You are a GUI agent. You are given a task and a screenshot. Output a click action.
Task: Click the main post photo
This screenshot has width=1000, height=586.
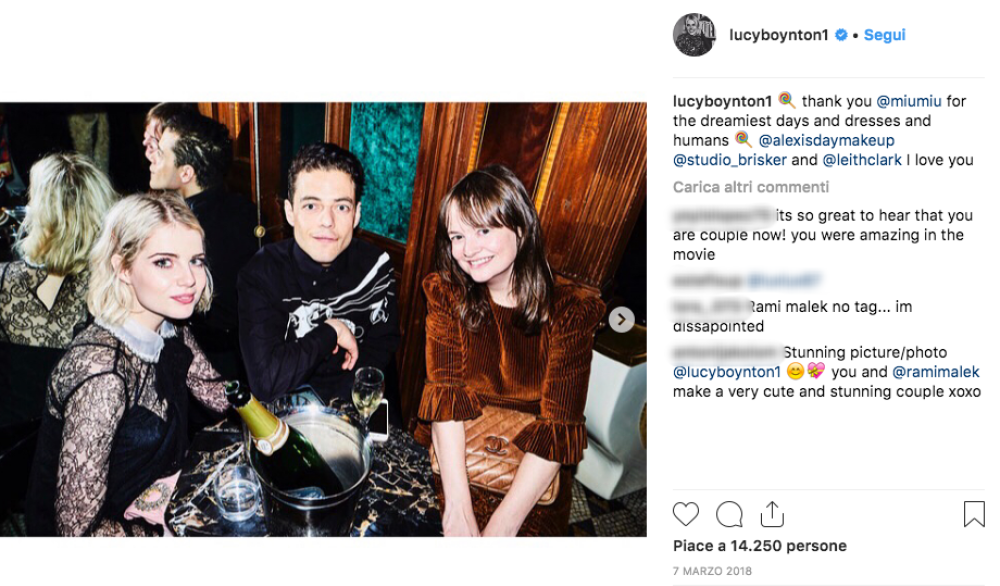323,319
